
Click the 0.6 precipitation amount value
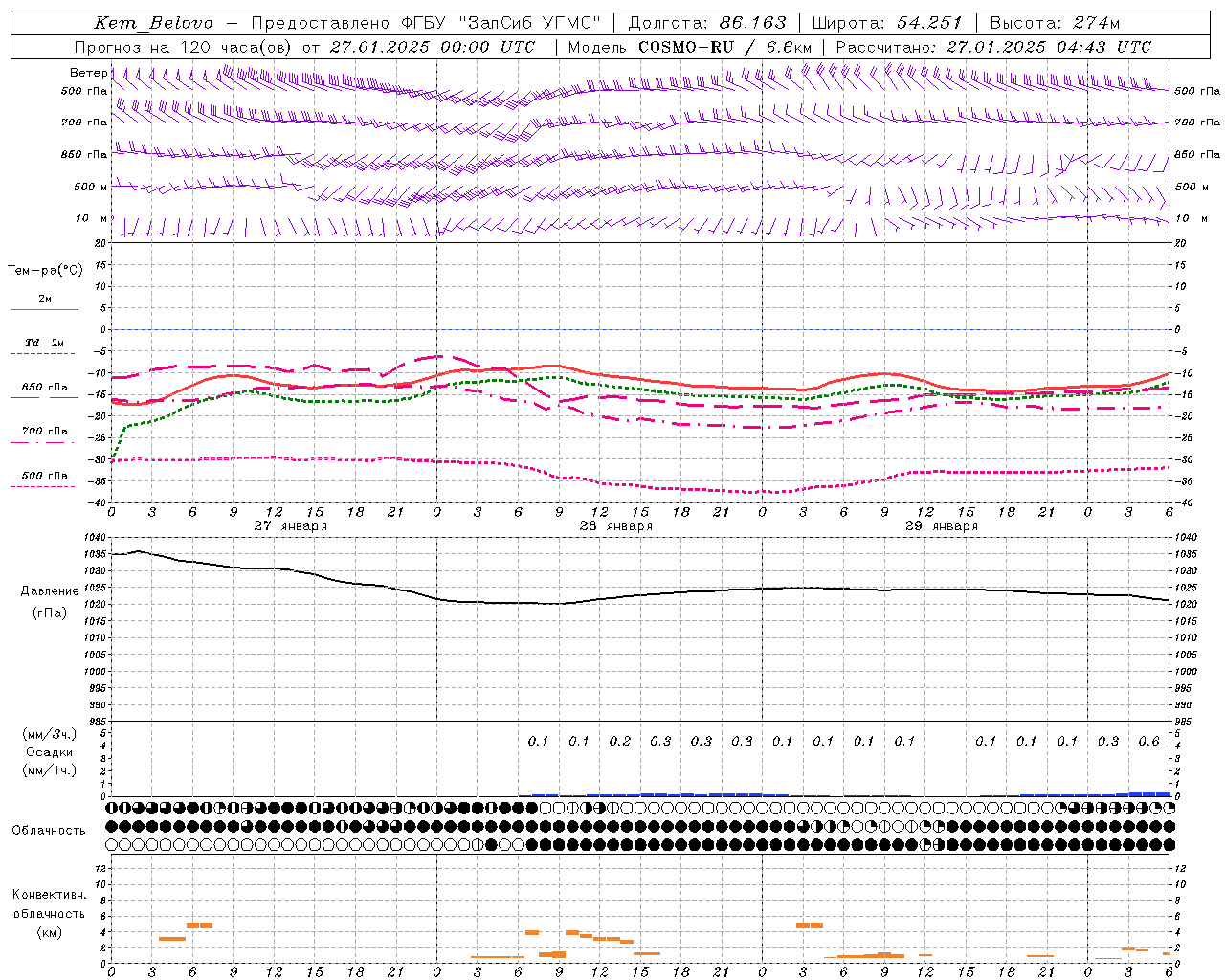[x=1148, y=741]
